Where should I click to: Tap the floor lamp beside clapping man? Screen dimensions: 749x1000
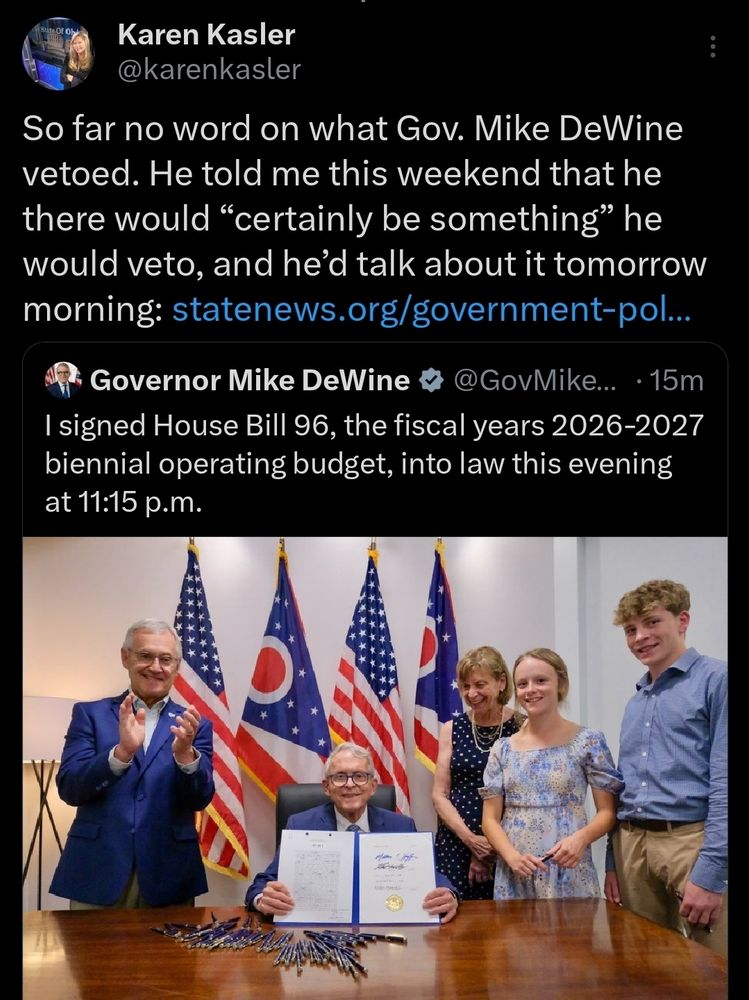[42, 790]
